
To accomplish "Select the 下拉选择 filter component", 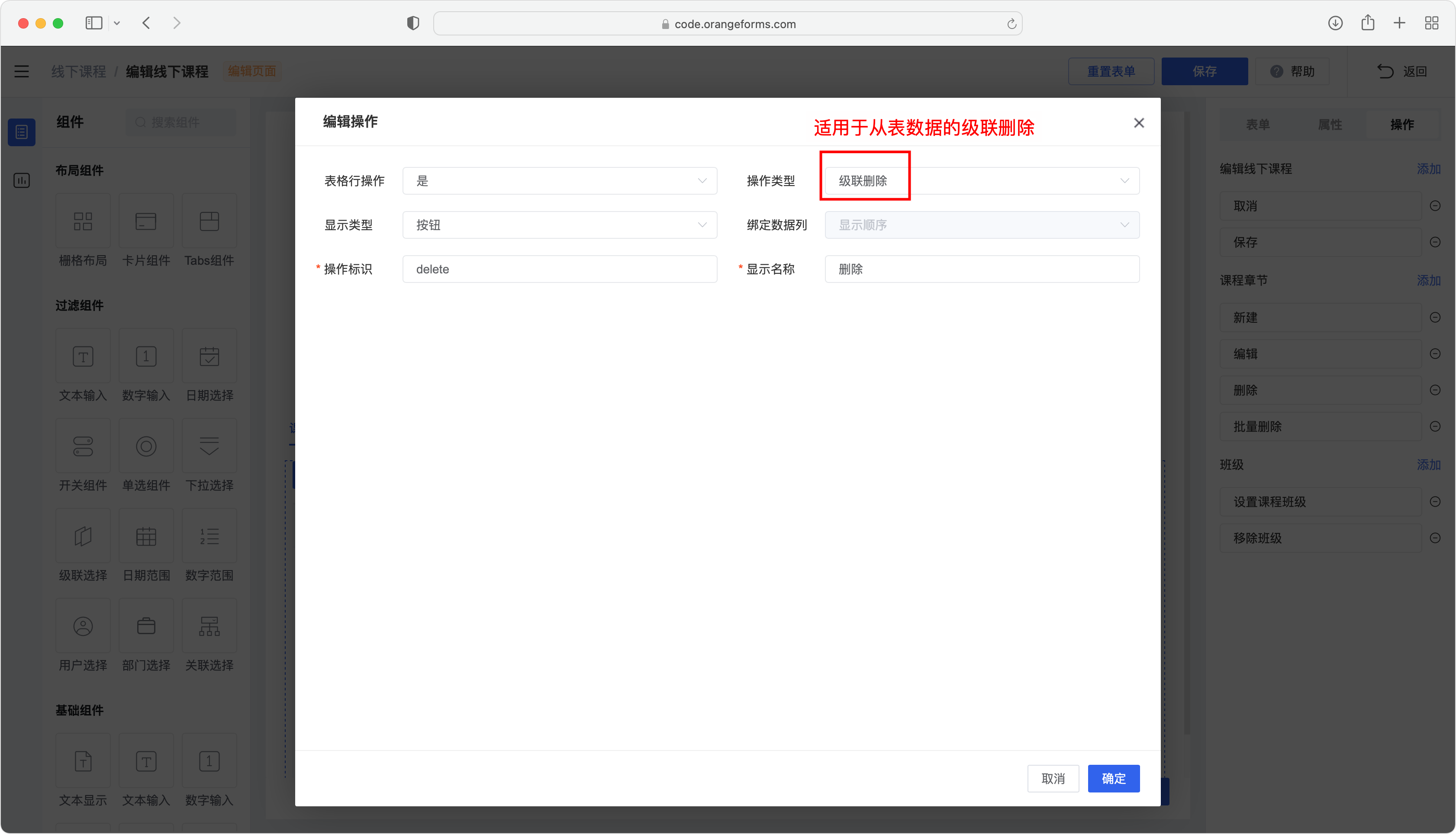I will click(x=209, y=446).
